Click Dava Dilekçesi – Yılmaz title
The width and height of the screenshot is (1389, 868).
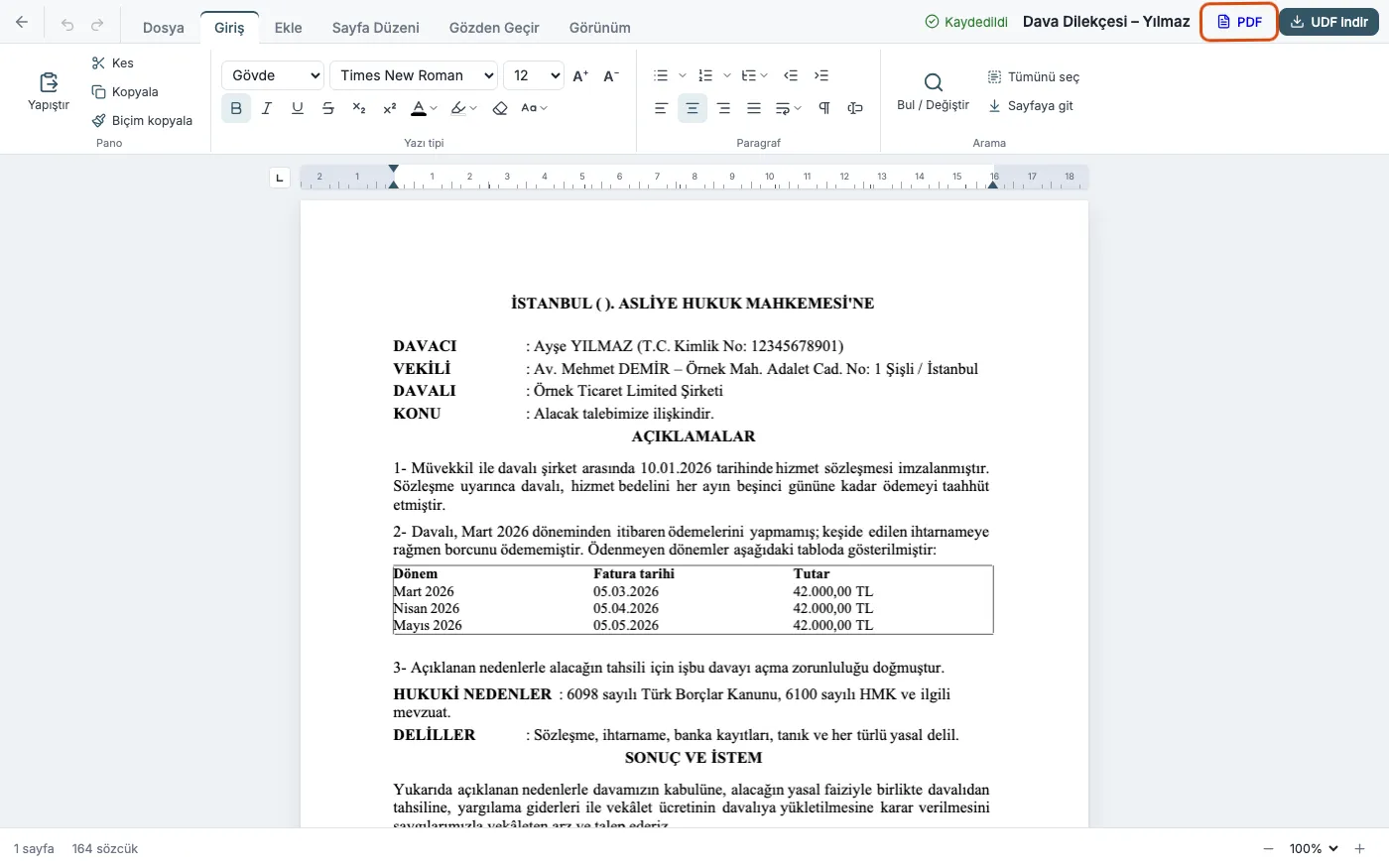point(1106,22)
